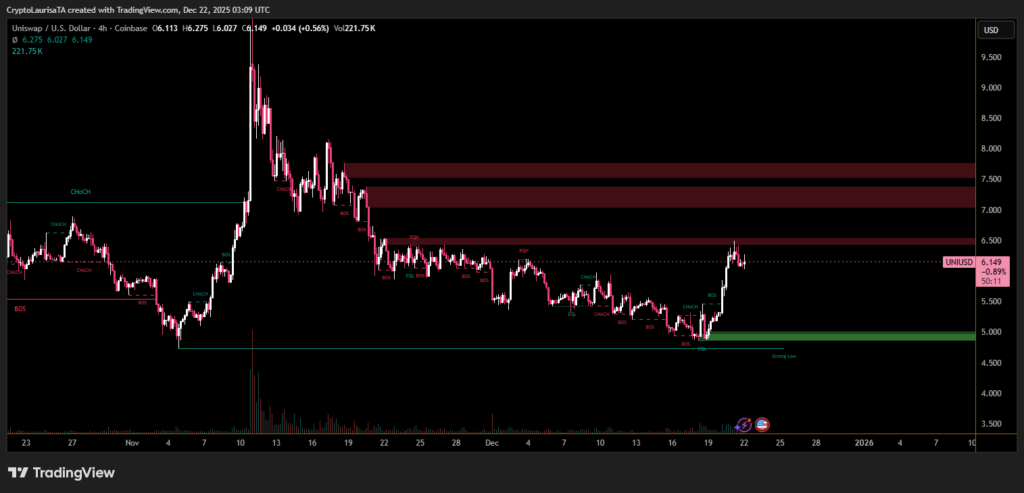Click the Dec label on the time axis
Viewport: 1024px width, 493px height.
point(491,441)
